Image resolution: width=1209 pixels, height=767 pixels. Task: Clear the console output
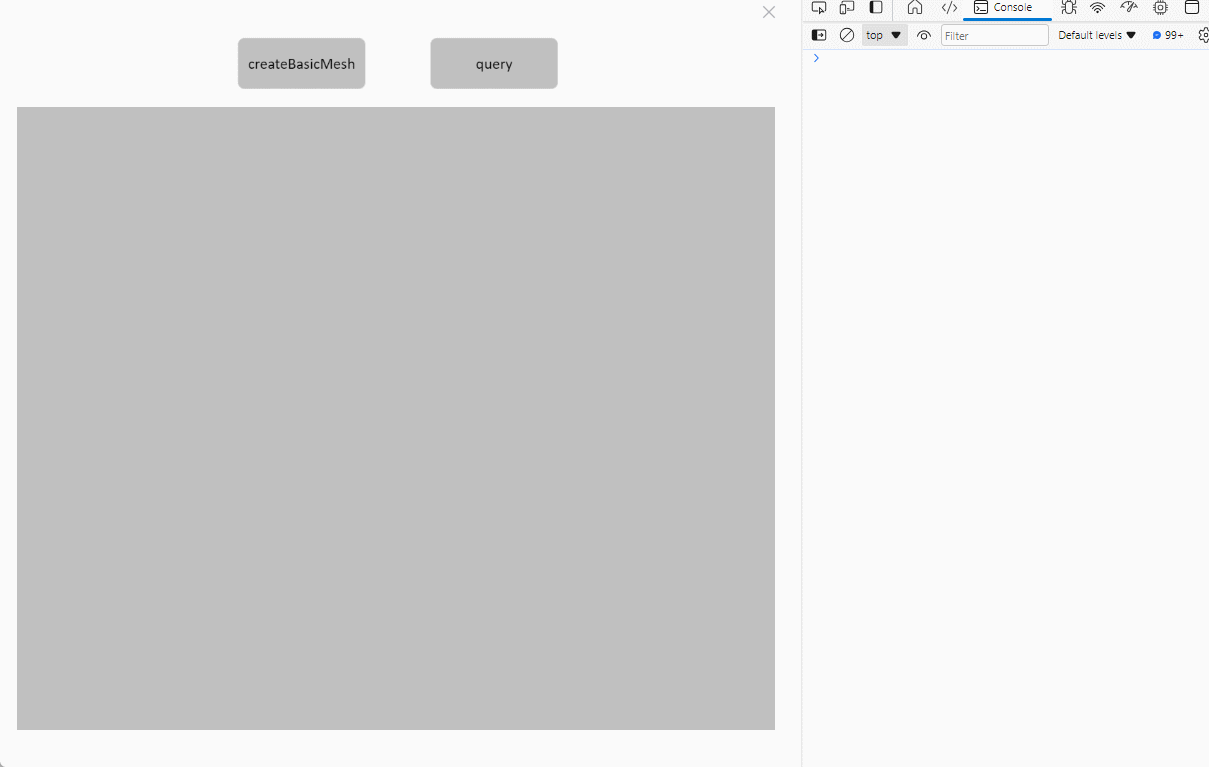point(847,35)
